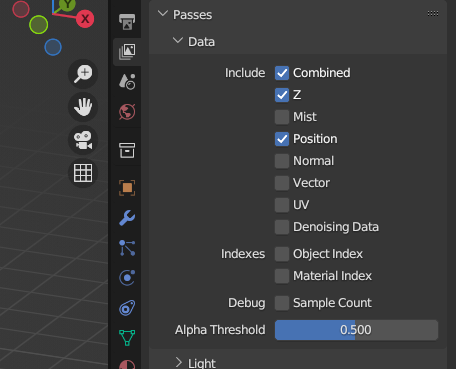Enable the Material Index checkbox
The height and width of the screenshot is (369, 456).
(x=282, y=276)
